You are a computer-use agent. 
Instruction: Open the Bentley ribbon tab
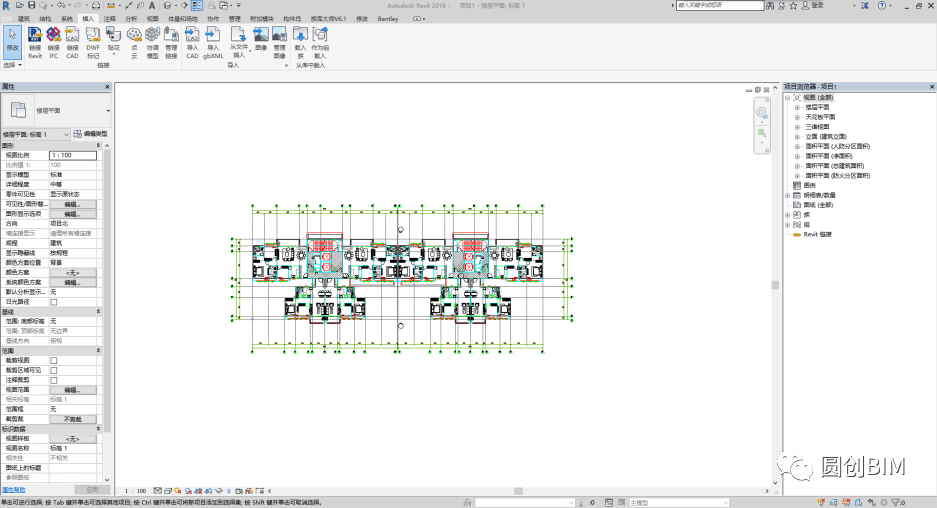click(388, 19)
